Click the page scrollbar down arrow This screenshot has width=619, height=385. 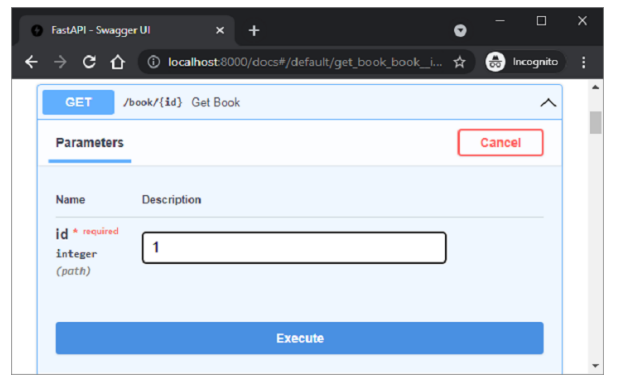(x=595, y=366)
